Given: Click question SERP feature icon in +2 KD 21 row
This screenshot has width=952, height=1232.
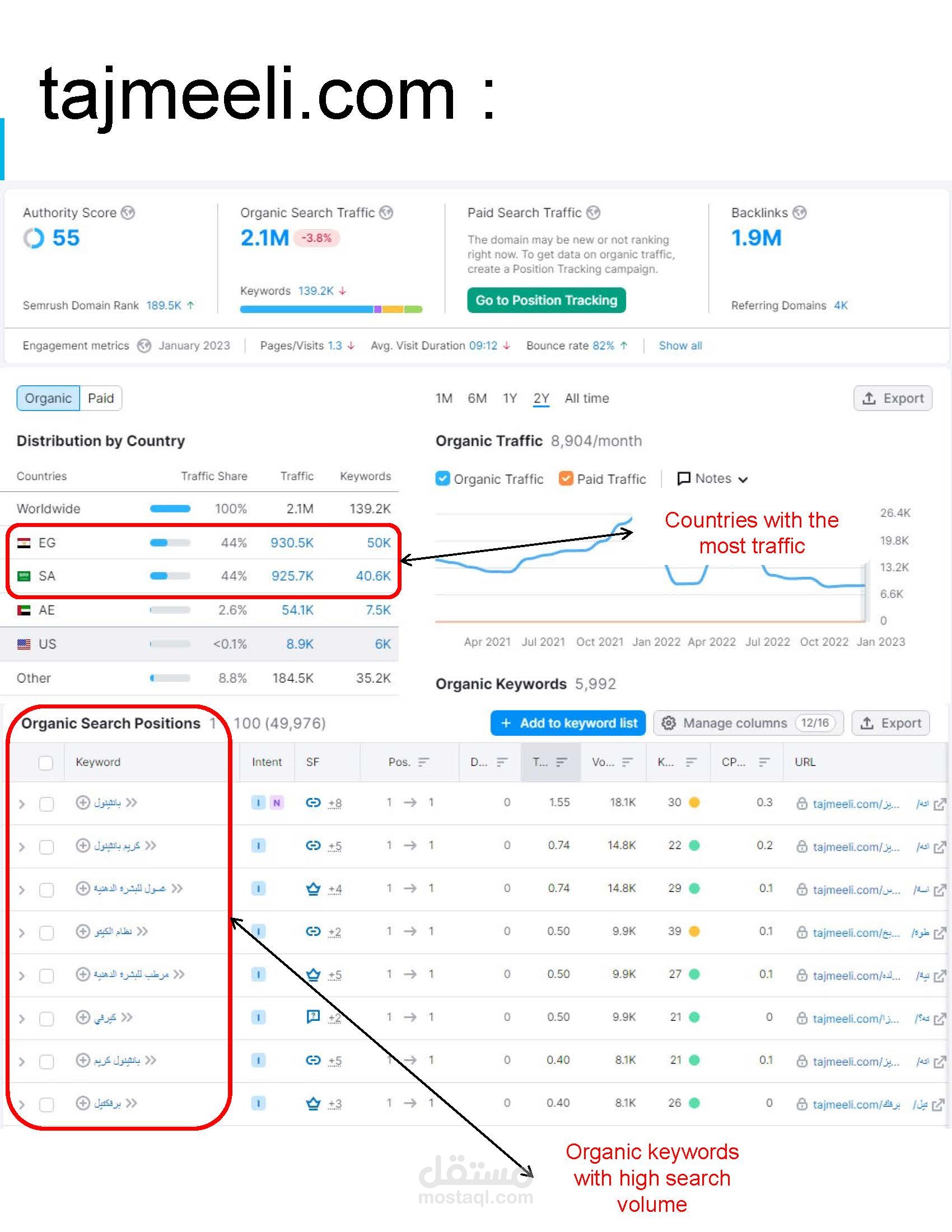Looking at the screenshot, I should click(x=313, y=1016).
